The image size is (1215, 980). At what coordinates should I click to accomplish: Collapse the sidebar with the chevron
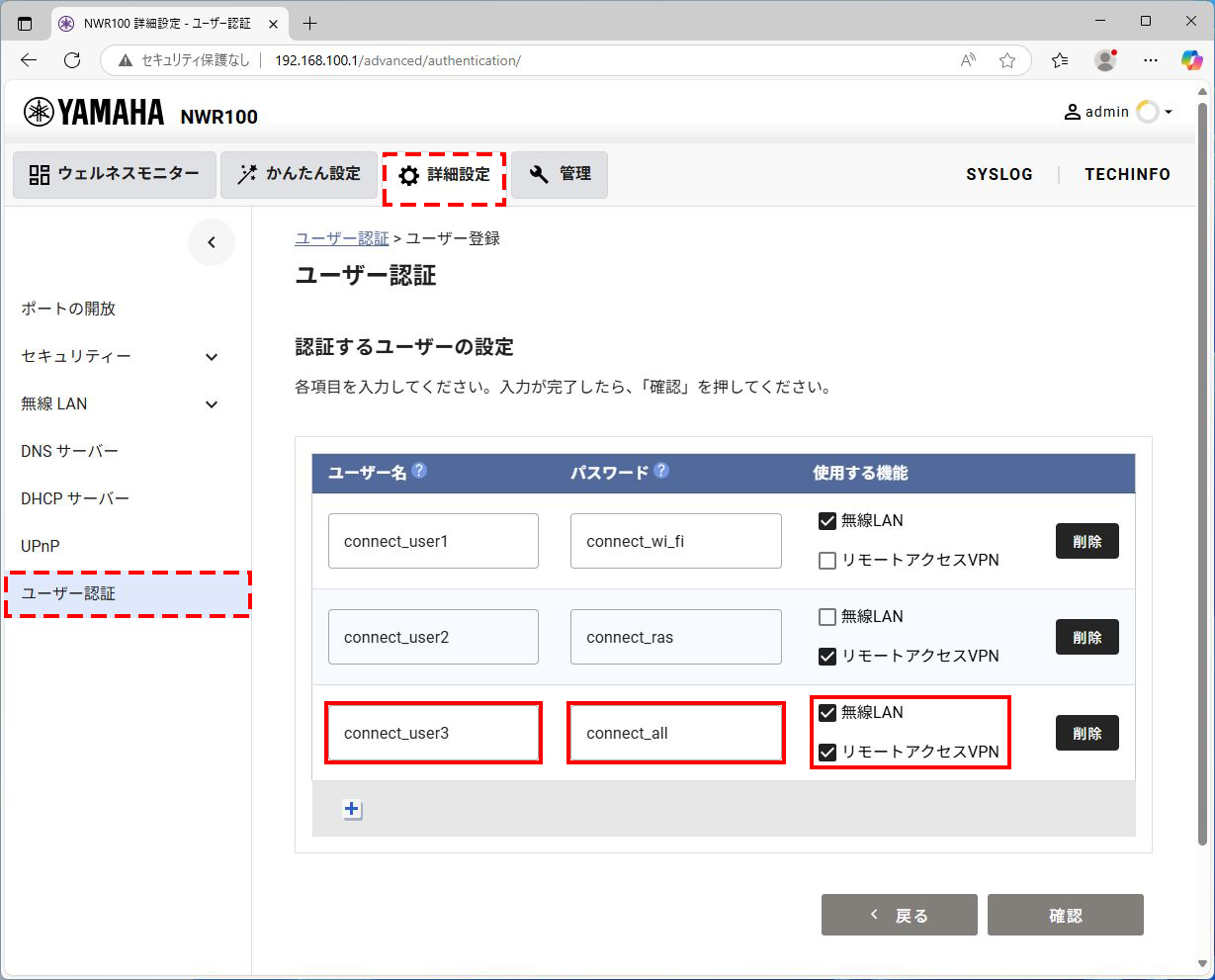[211, 241]
